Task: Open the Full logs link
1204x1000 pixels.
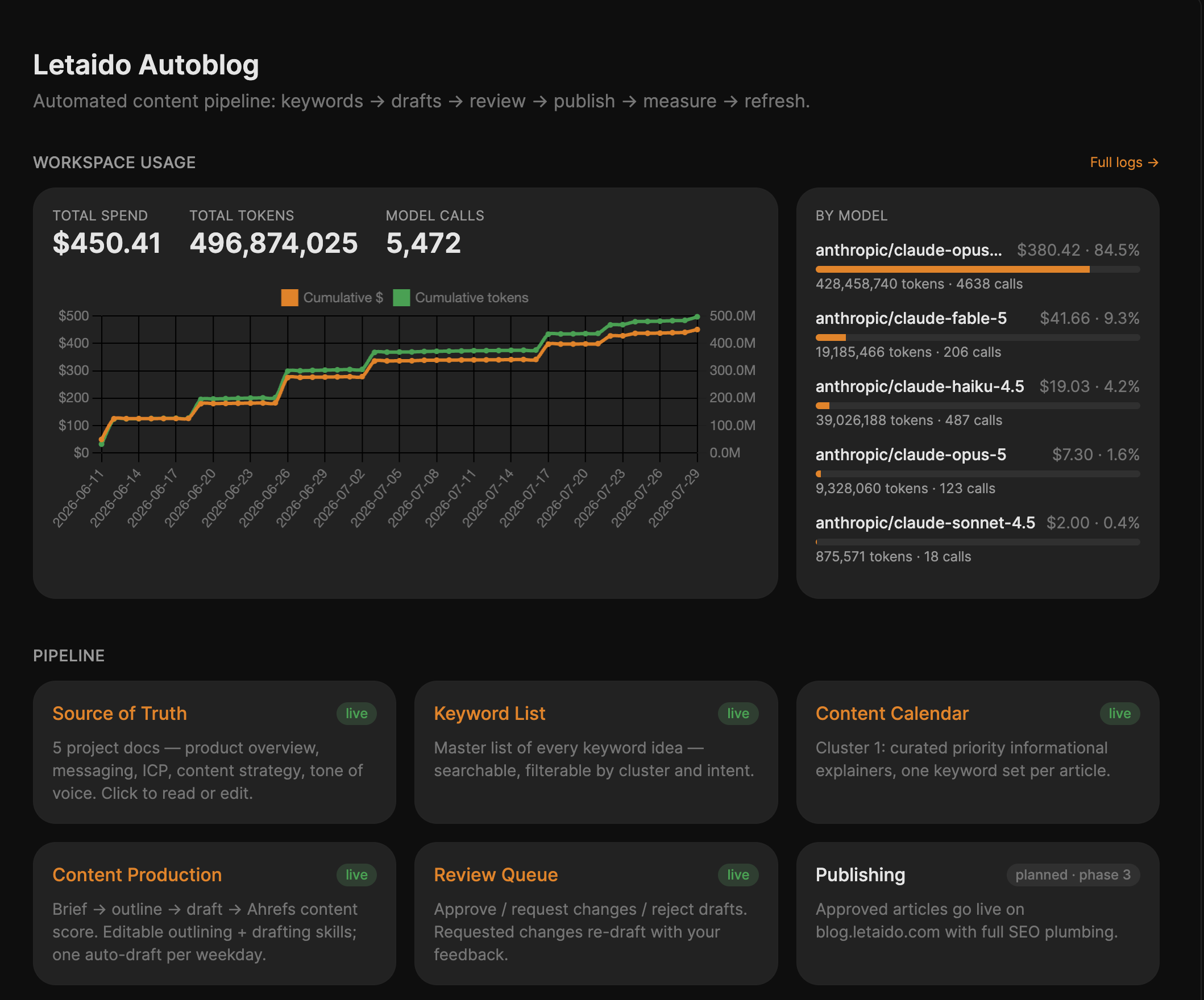Action: click(x=1124, y=163)
